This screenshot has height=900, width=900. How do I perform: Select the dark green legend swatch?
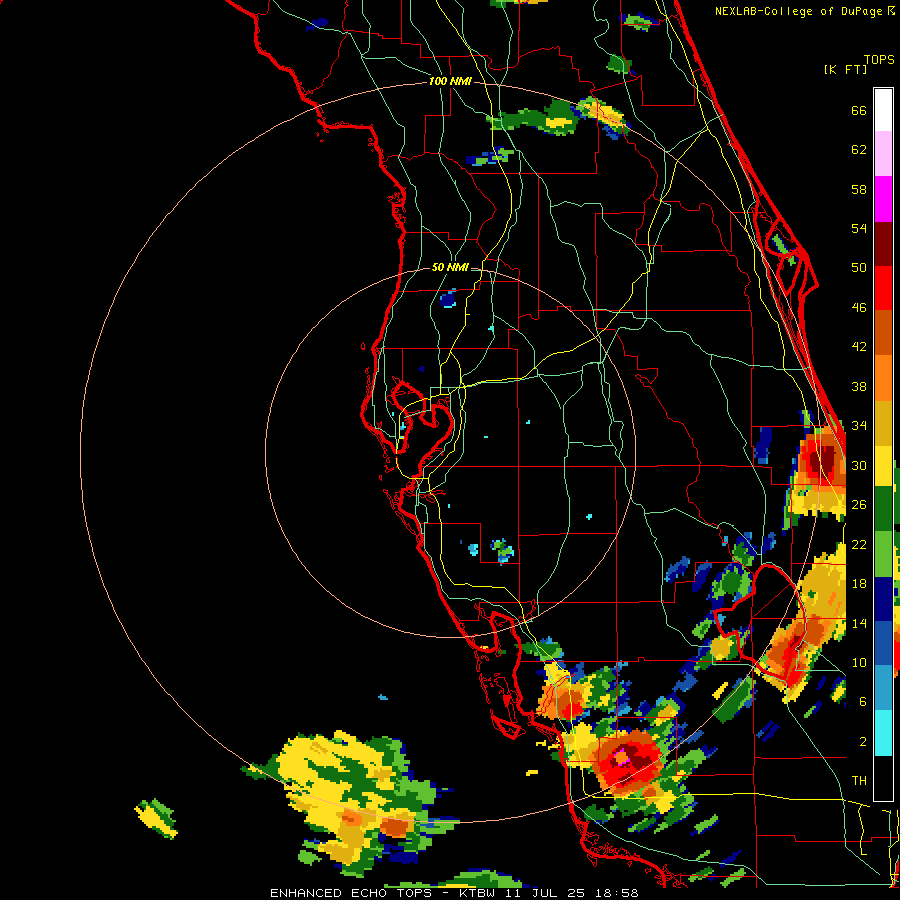(883, 509)
